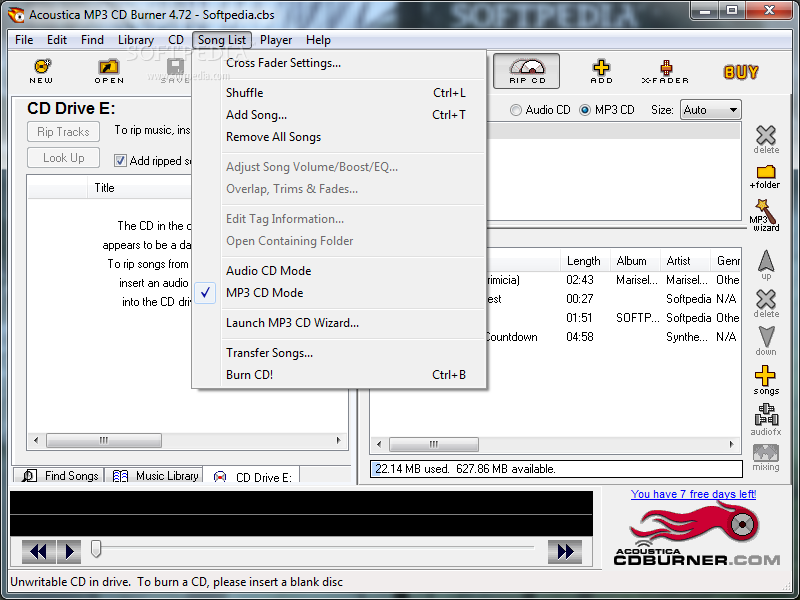Select Transfer Songs menu entry
The height and width of the screenshot is (600, 800).
(340, 353)
